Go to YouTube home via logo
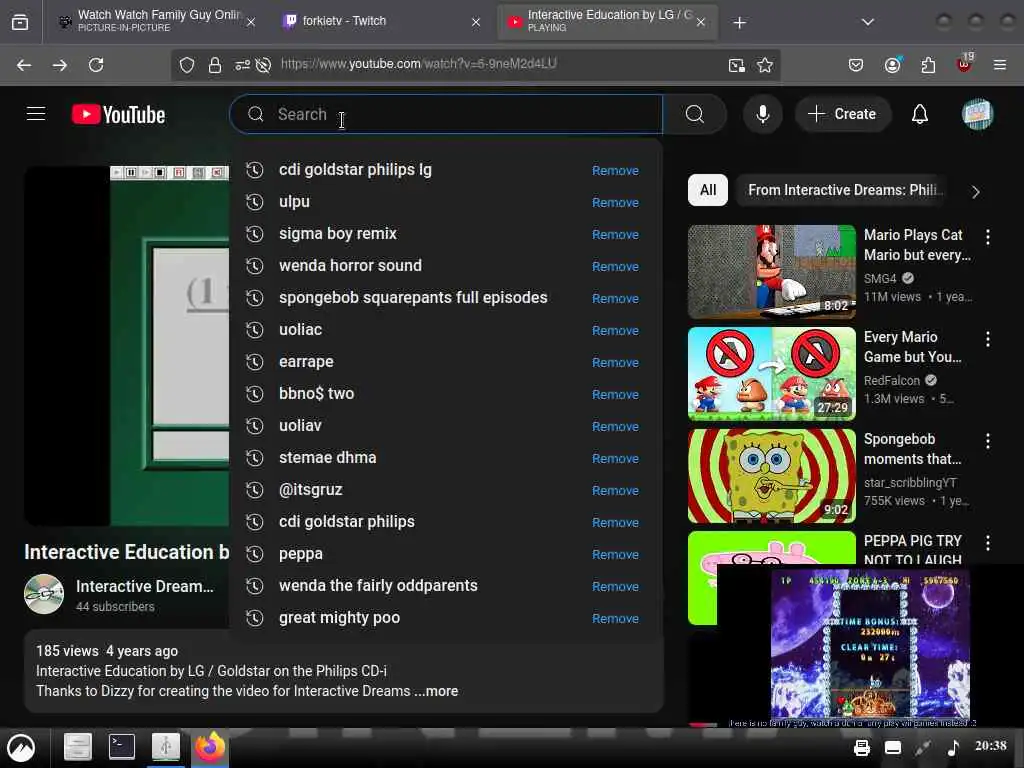Image resolution: width=1024 pixels, height=768 pixels. 118,114
